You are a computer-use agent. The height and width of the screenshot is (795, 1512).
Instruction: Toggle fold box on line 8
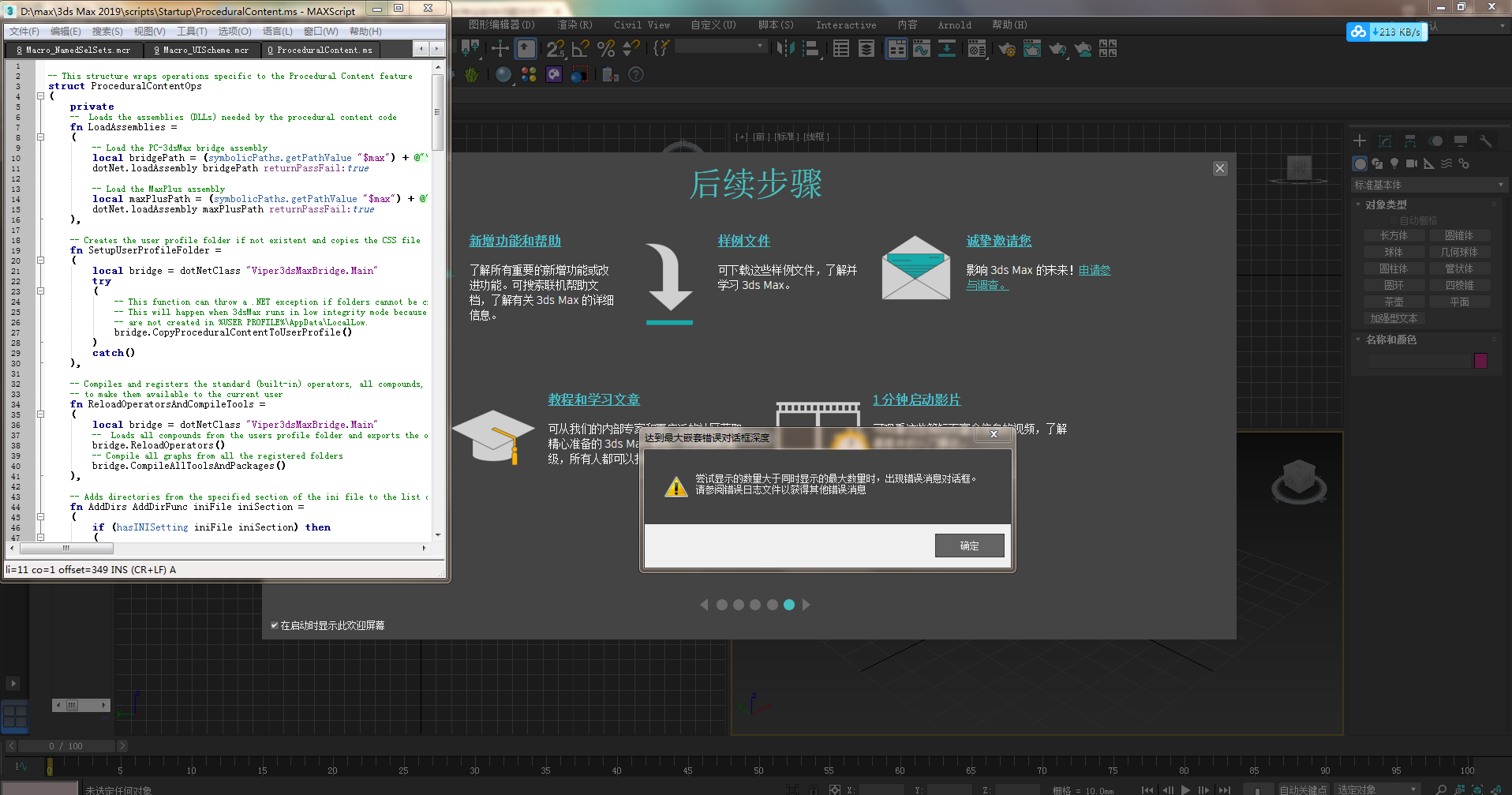coord(40,137)
